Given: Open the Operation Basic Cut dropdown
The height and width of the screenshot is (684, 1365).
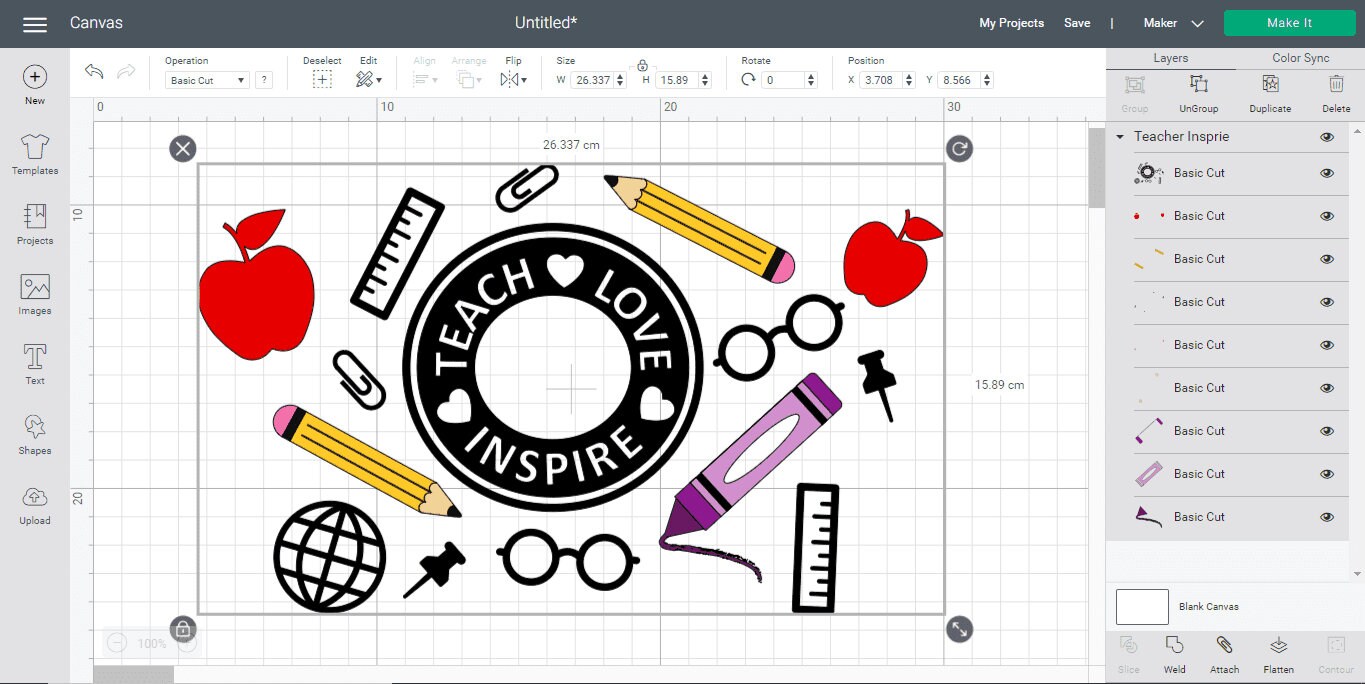Looking at the screenshot, I should [207, 80].
